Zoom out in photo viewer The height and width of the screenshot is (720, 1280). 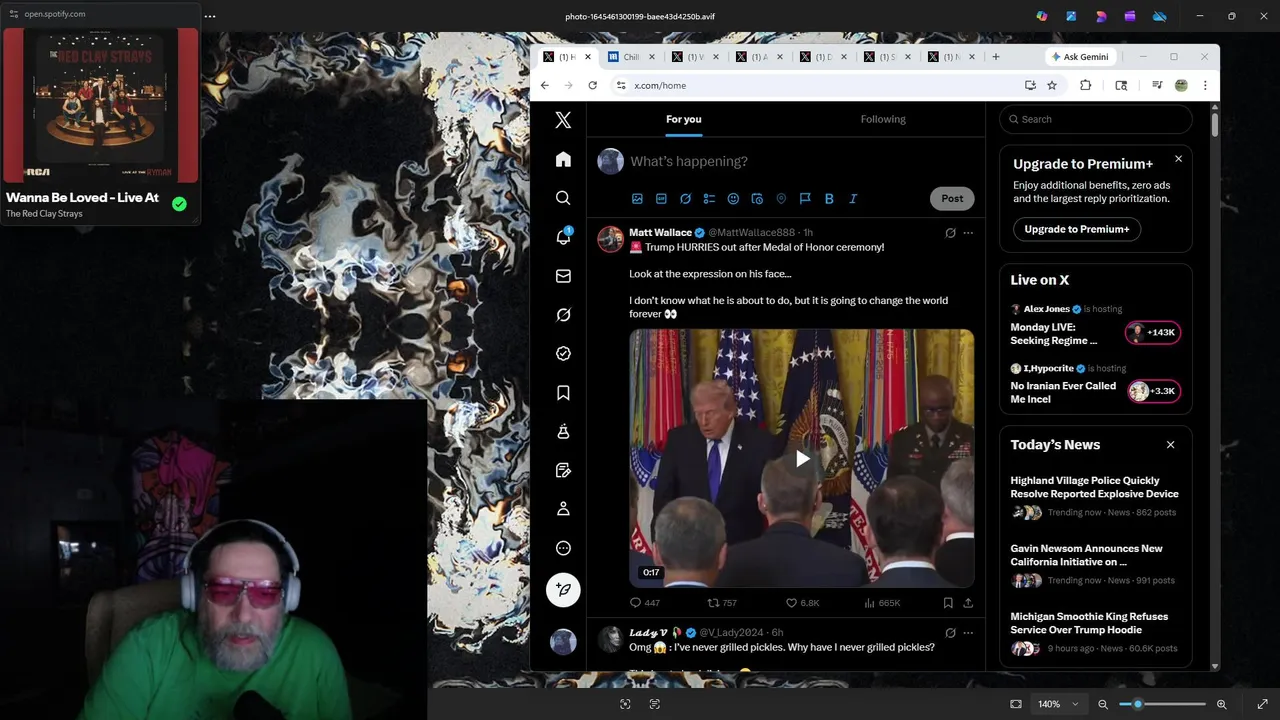point(1103,704)
